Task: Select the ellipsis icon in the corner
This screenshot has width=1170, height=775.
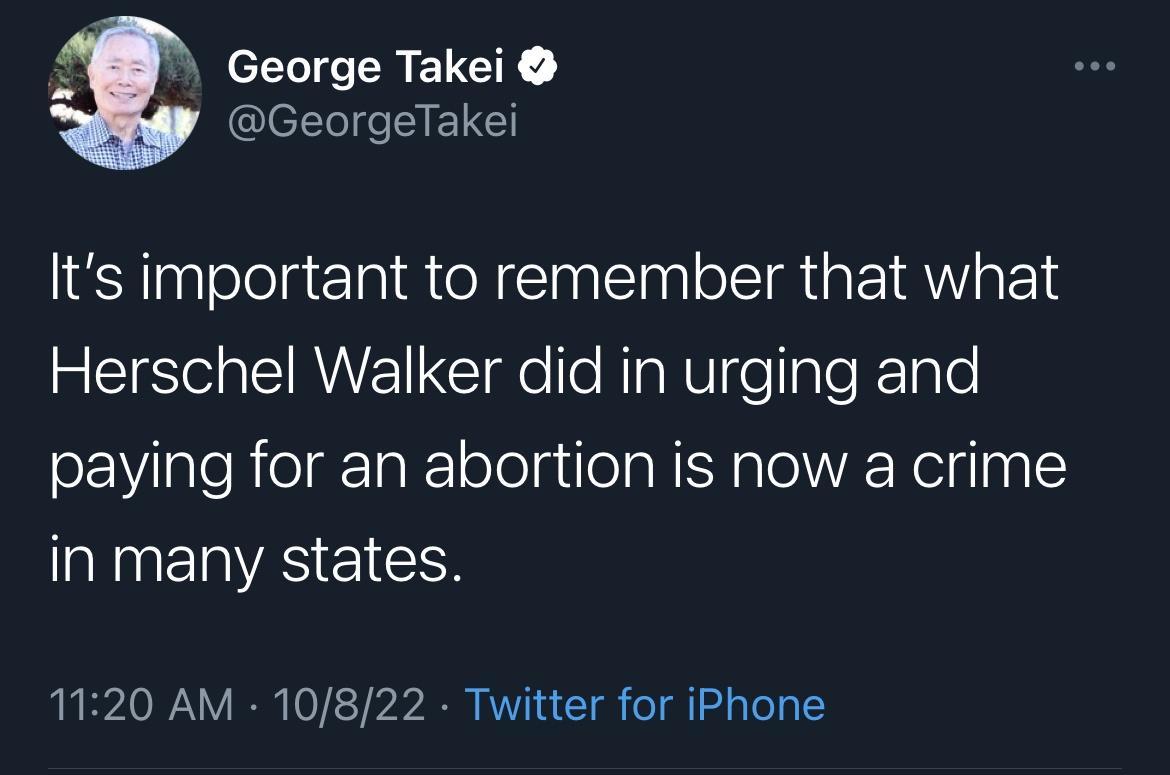Action: click(x=1096, y=65)
